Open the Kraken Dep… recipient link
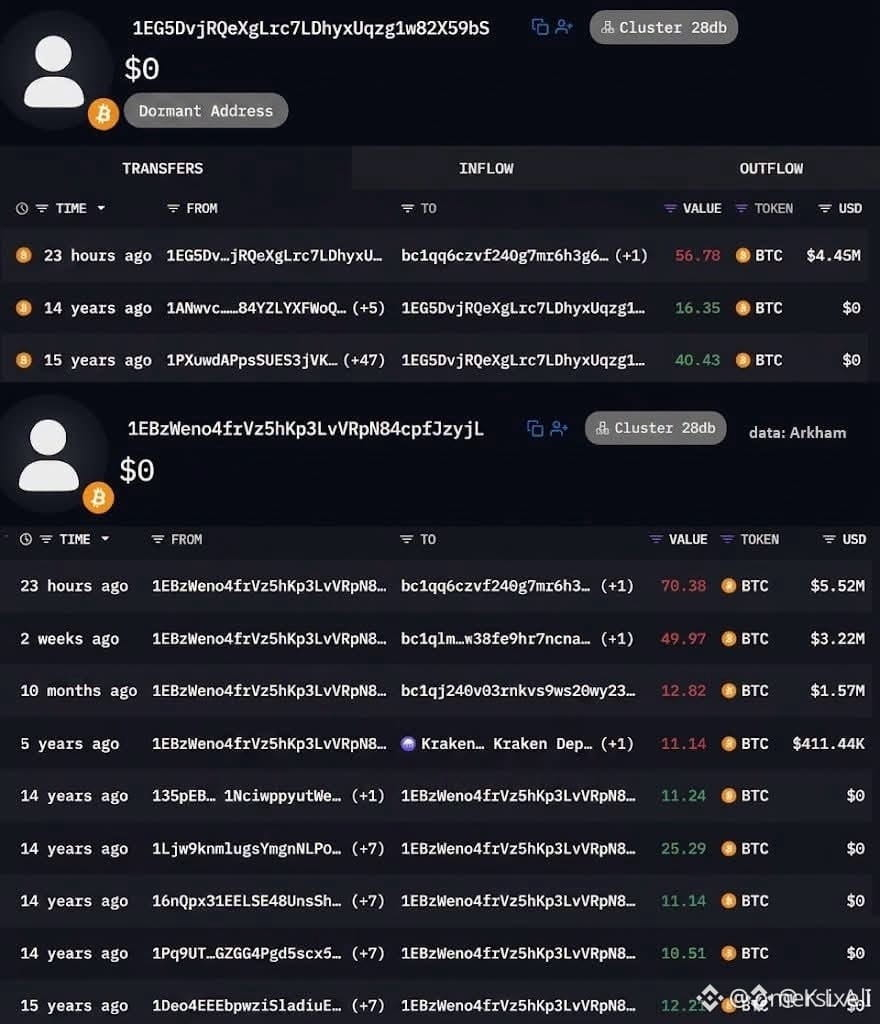 click(542, 744)
